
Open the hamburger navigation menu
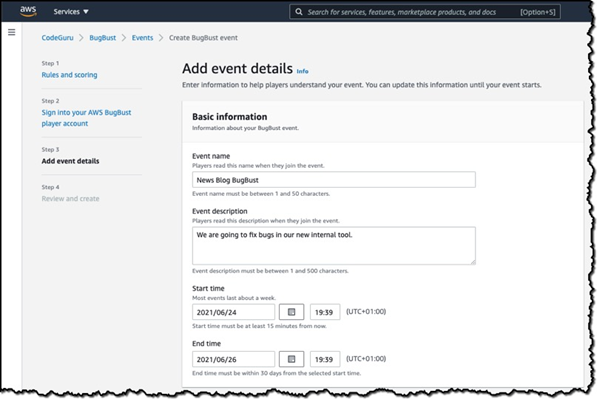click(x=12, y=32)
